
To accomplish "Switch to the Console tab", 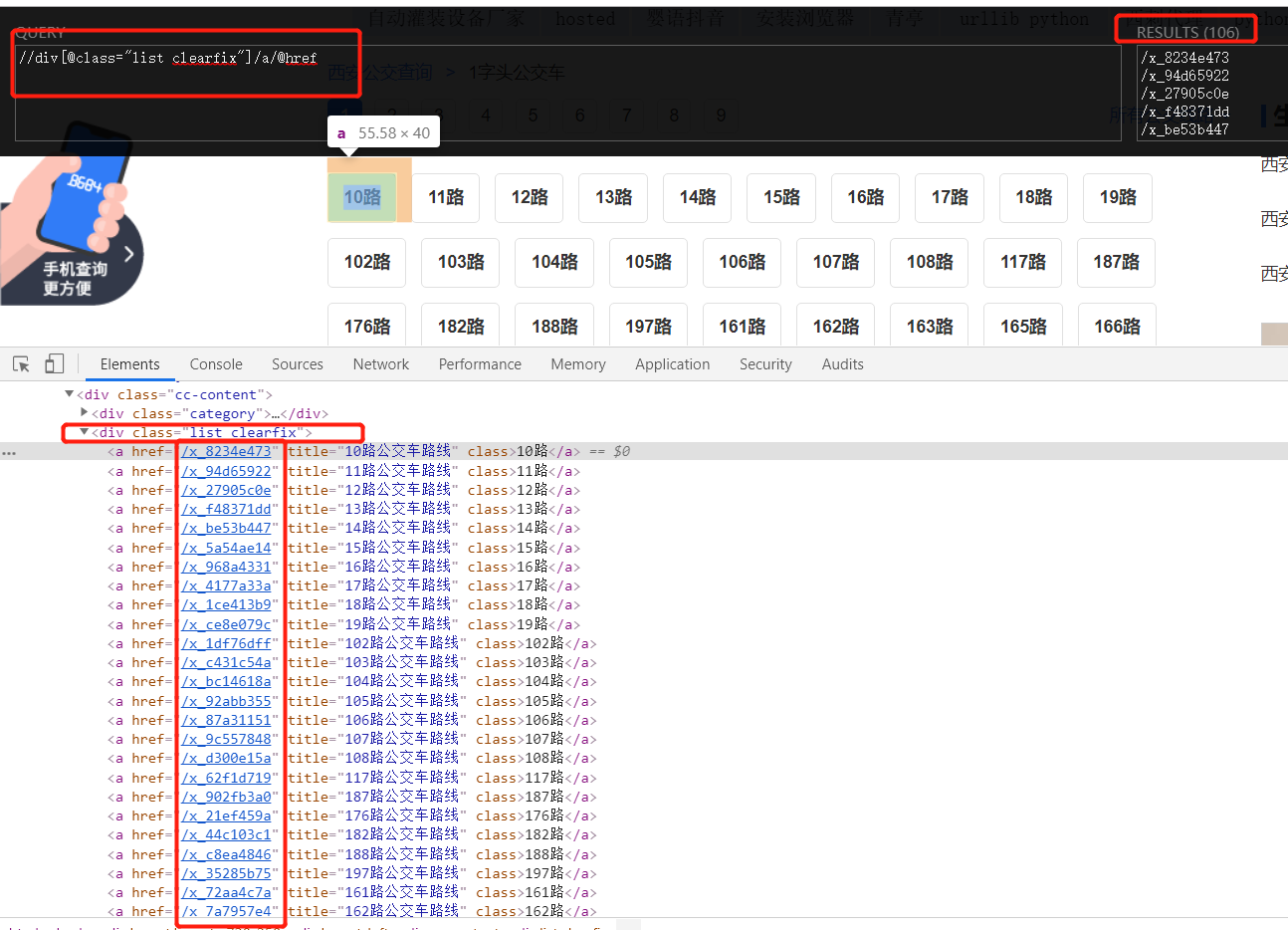I will coord(215,364).
